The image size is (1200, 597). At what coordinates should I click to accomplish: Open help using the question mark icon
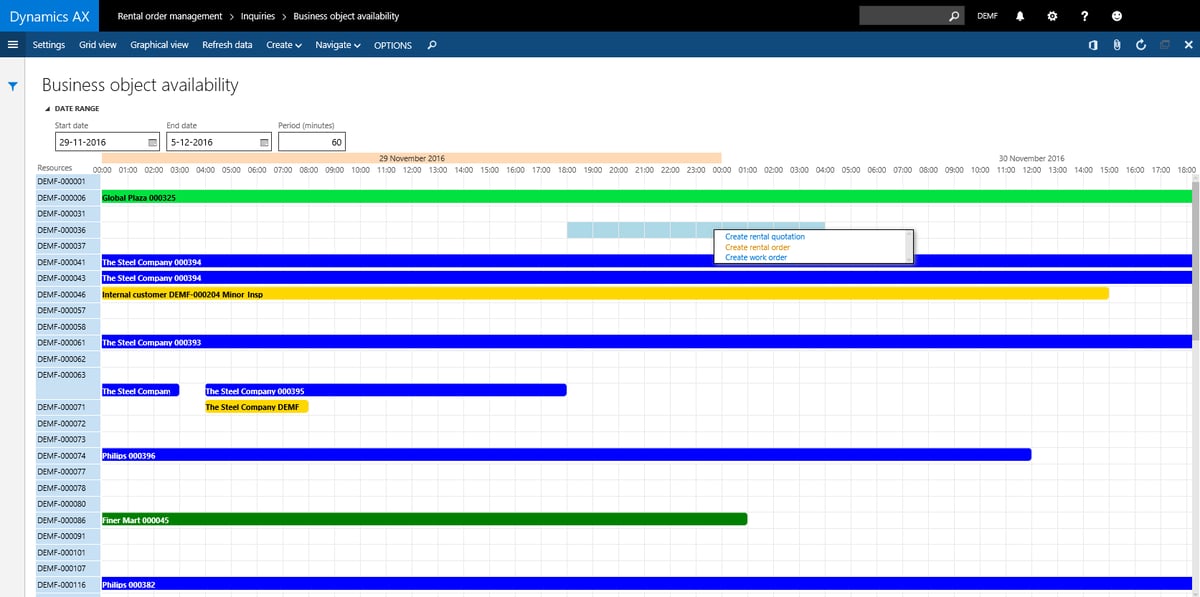click(1086, 16)
